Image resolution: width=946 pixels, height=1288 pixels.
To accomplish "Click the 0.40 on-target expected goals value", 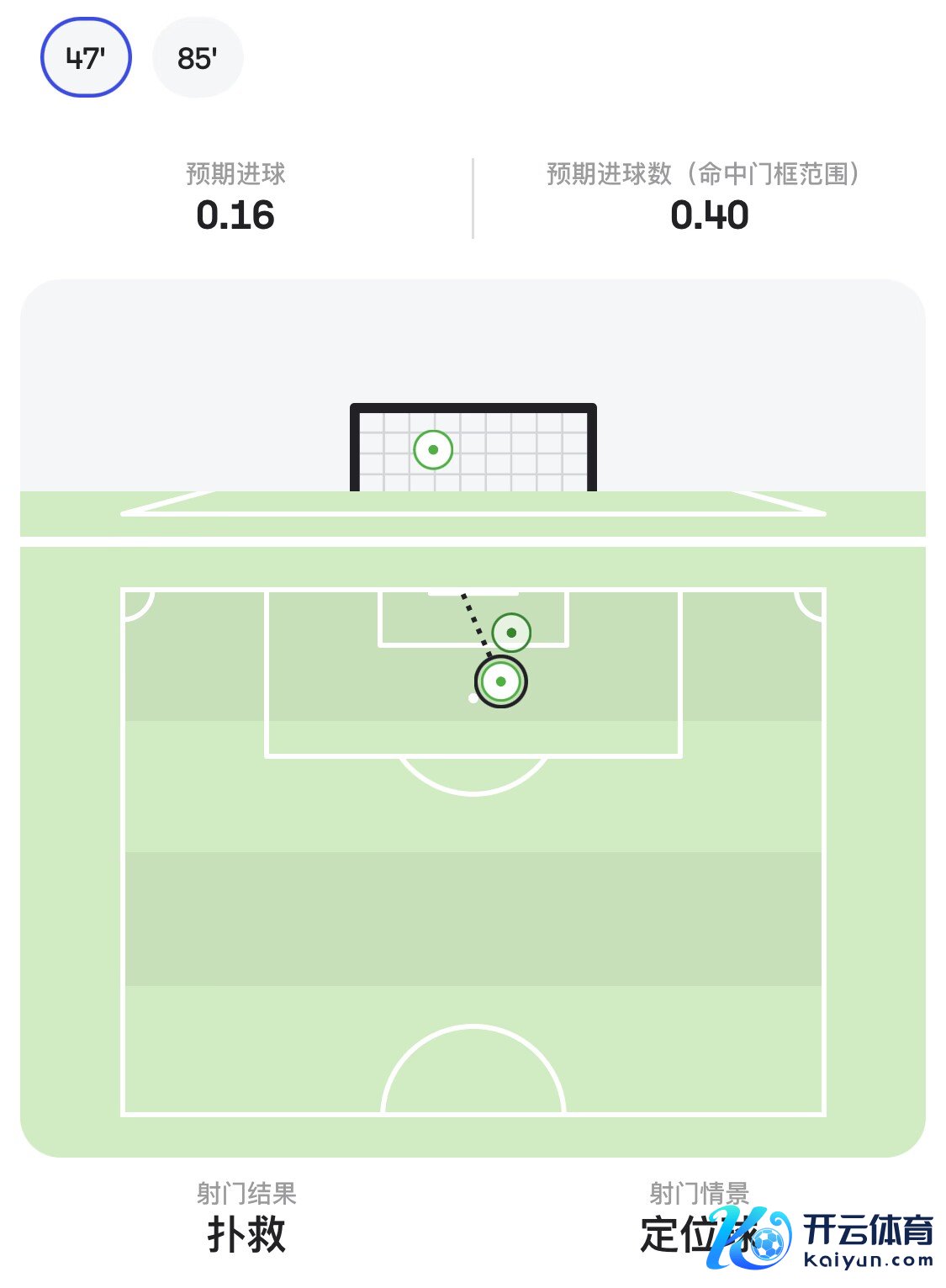I will (709, 215).
